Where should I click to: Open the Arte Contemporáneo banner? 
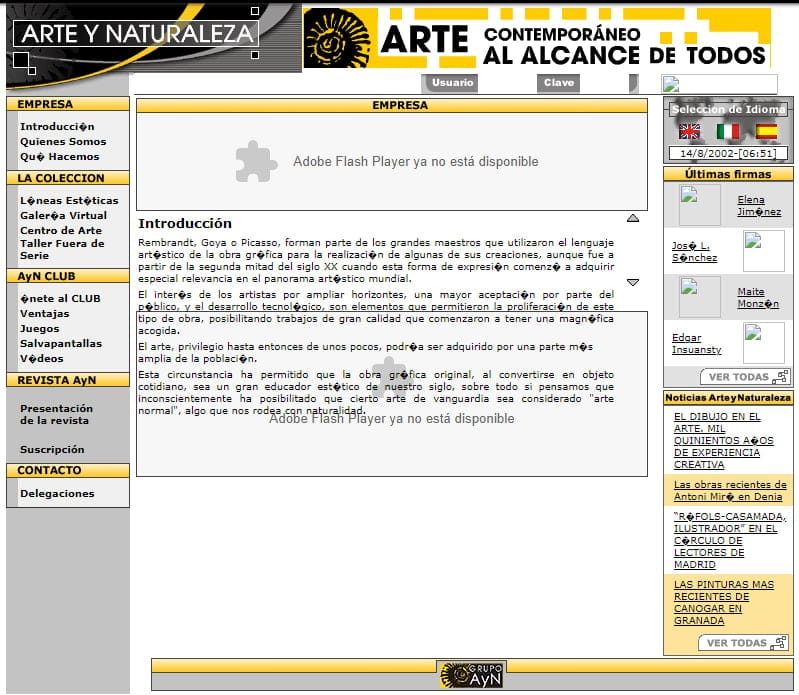(536, 39)
